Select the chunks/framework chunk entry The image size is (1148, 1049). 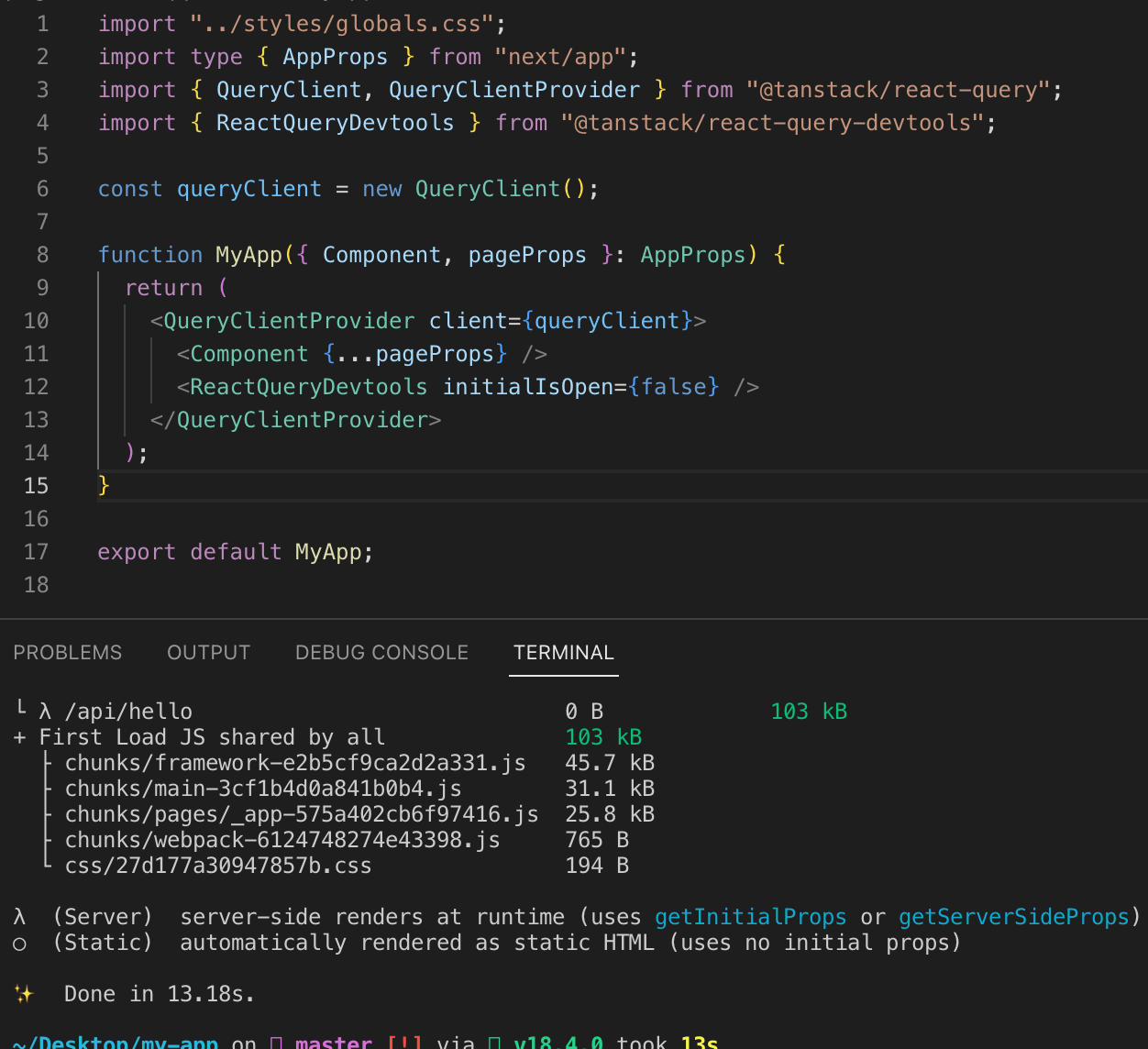pos(295,762)
